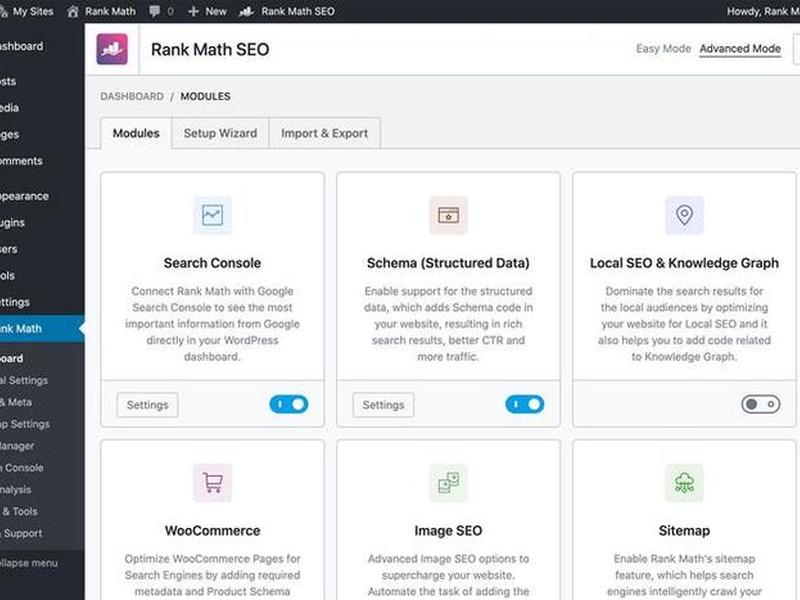Click the plus icon next to New
Image resolution: width=800 pixels, height=600 pixels.
193,11
